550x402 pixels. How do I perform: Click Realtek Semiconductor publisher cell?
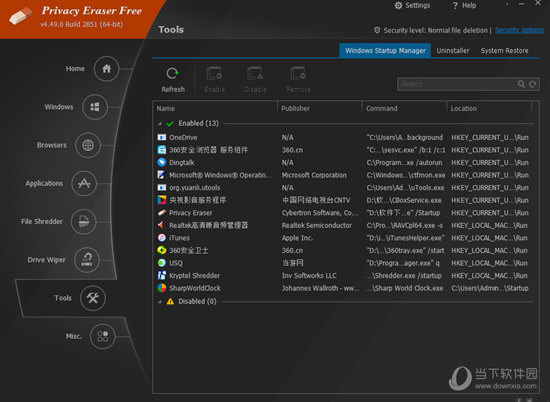tap(316, 225)
